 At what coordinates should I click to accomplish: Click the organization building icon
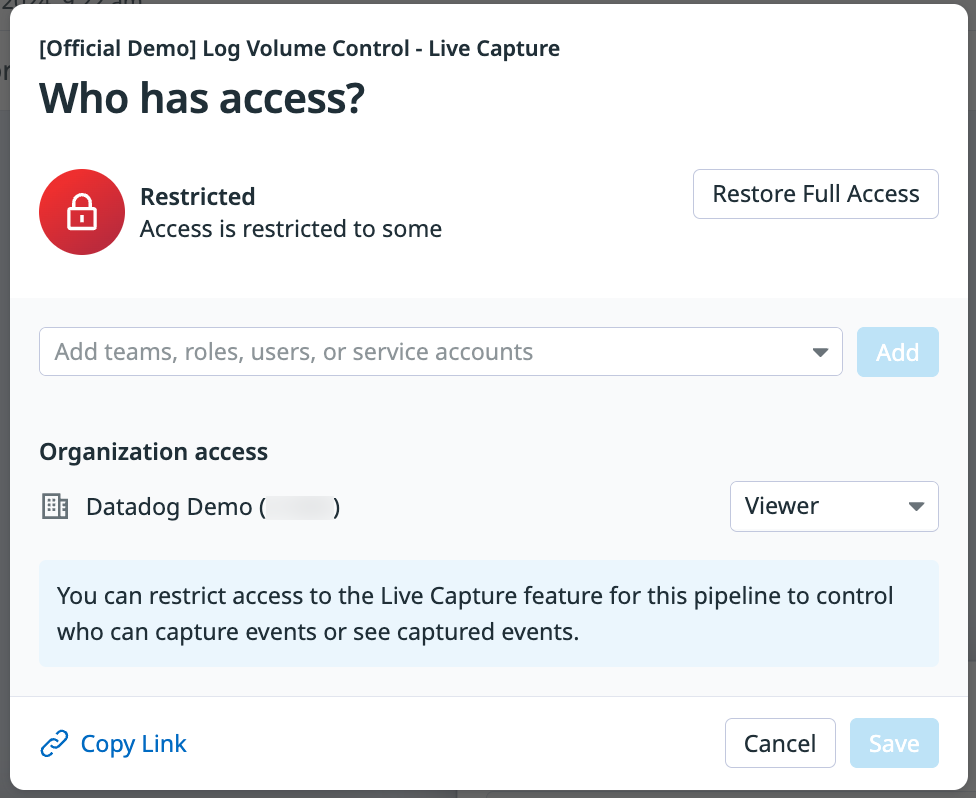pyautogui.click(x=54, y=507)
